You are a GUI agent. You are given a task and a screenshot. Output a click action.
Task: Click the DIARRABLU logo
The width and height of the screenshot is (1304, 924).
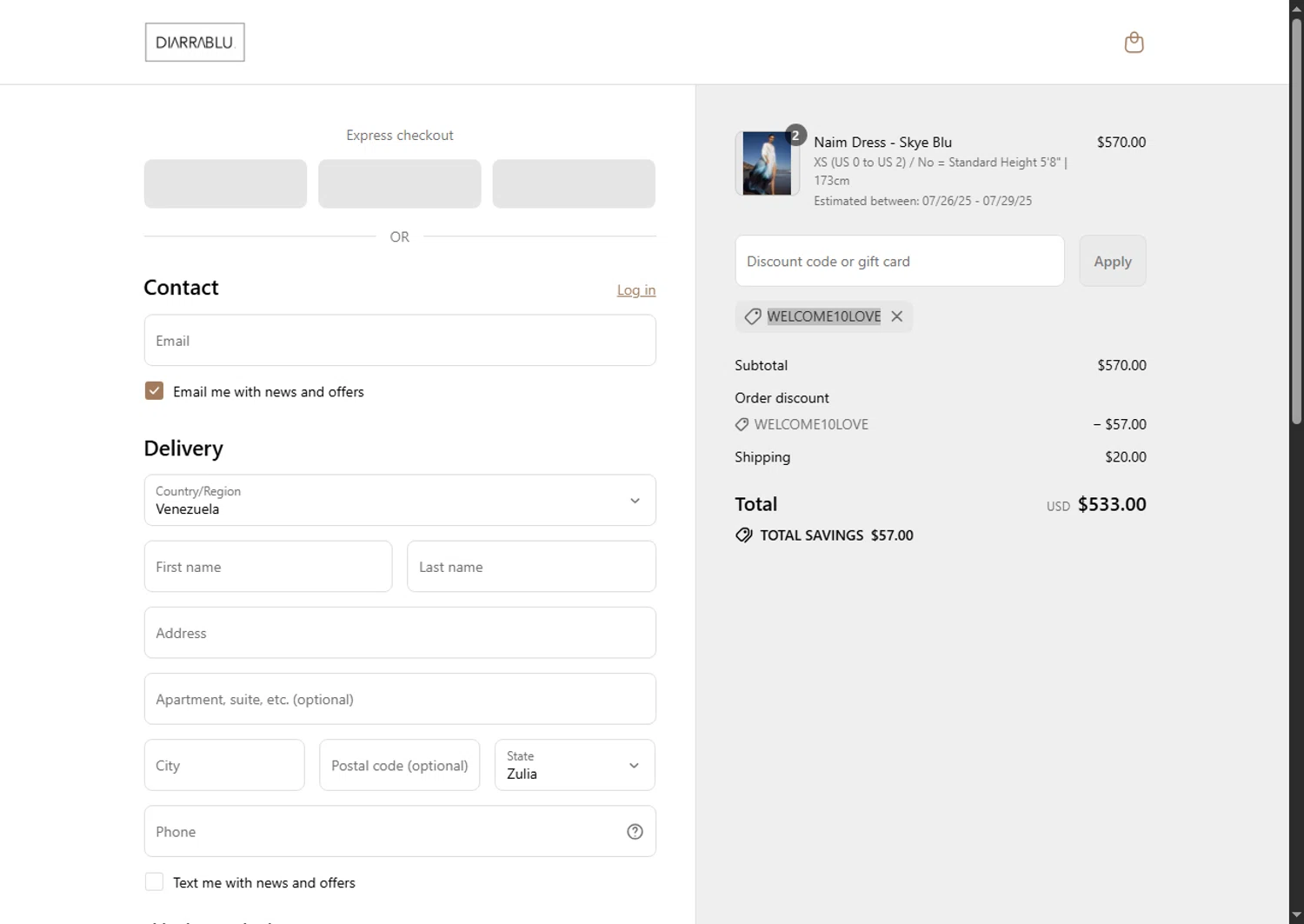195,42
